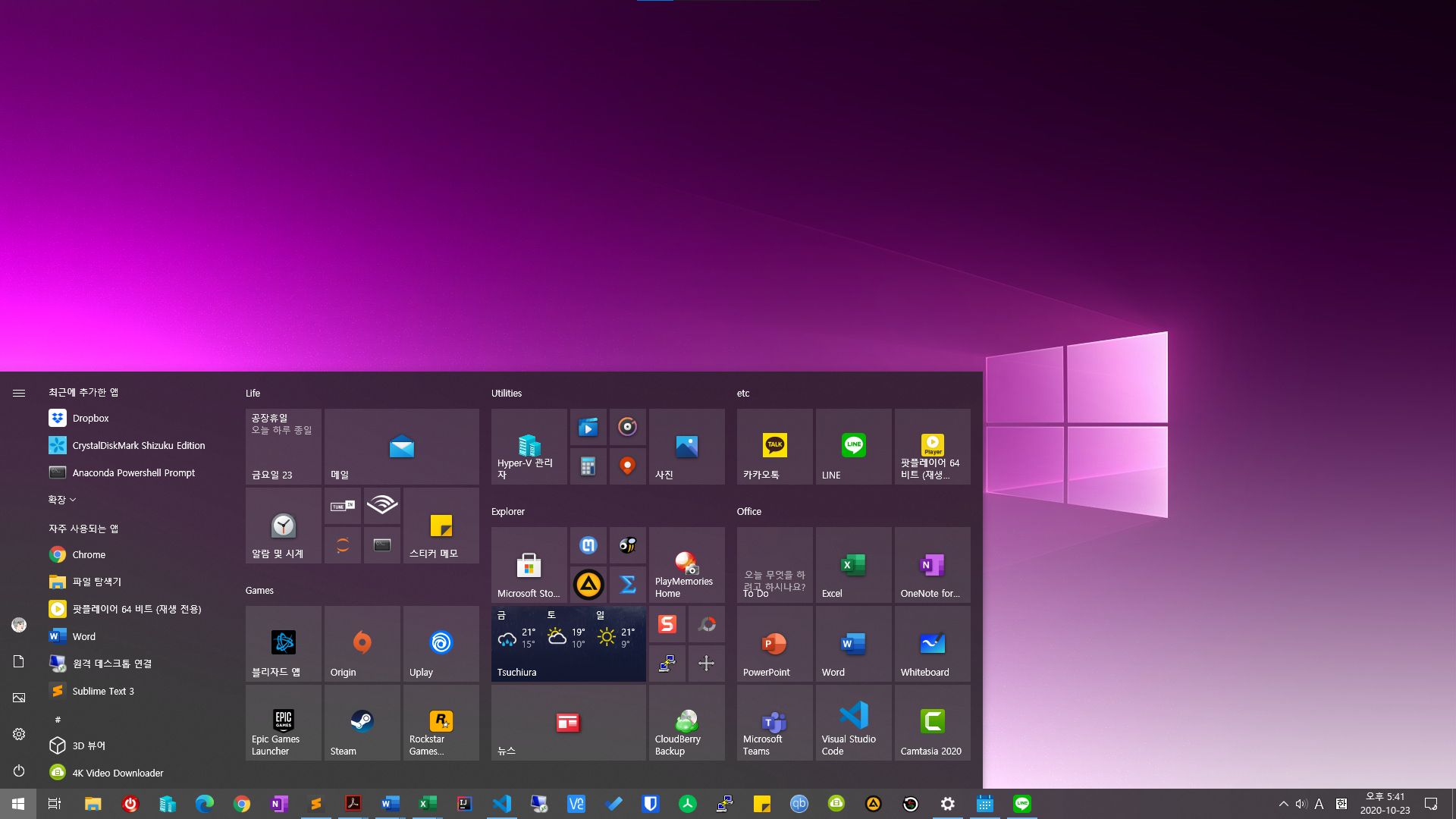Launch the Steam tile in Games group
This screenshot has height=819, width=1456.
[x=362, y=722]
